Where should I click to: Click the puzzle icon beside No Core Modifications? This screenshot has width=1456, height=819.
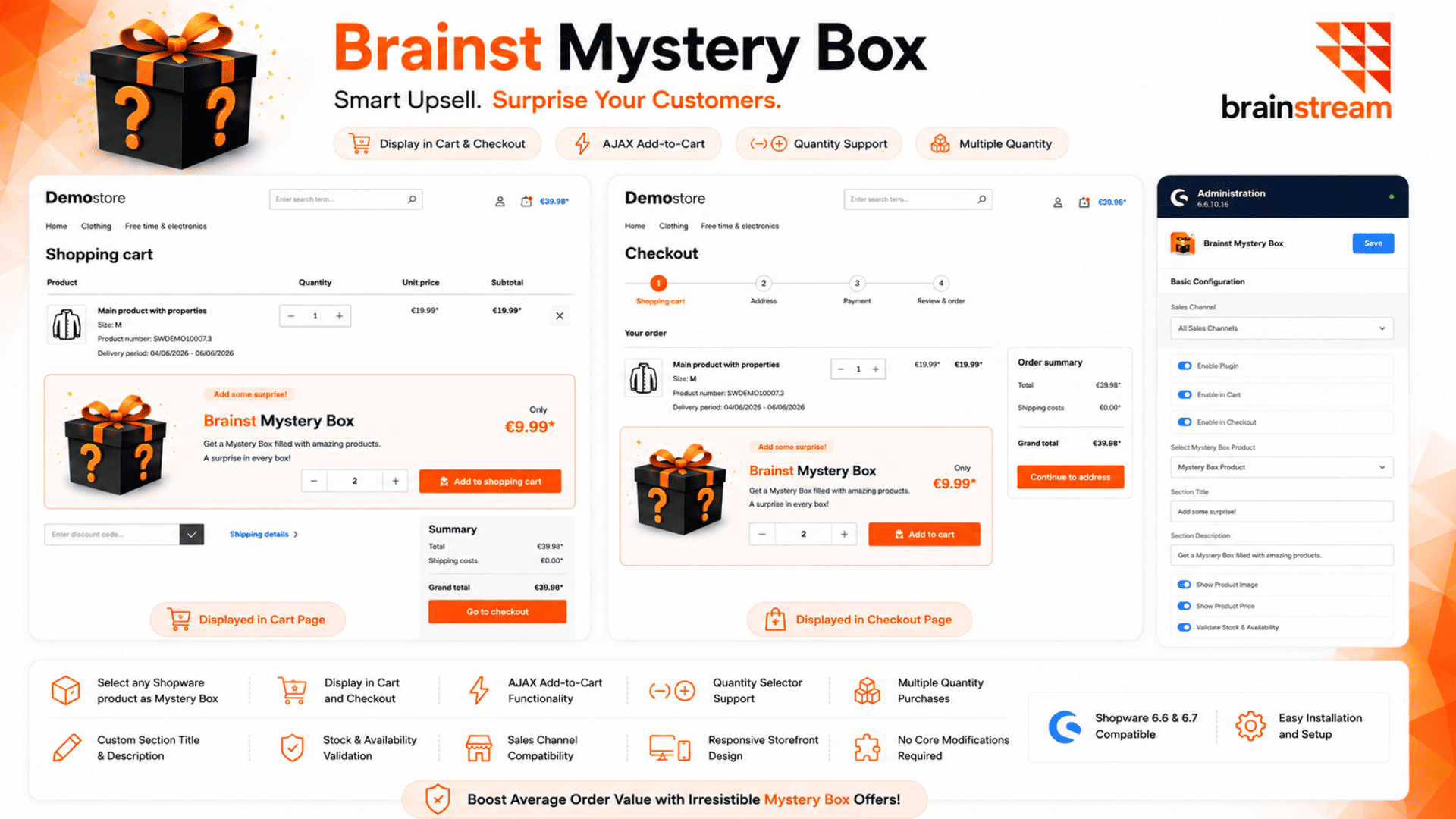(x=867, y=748)
